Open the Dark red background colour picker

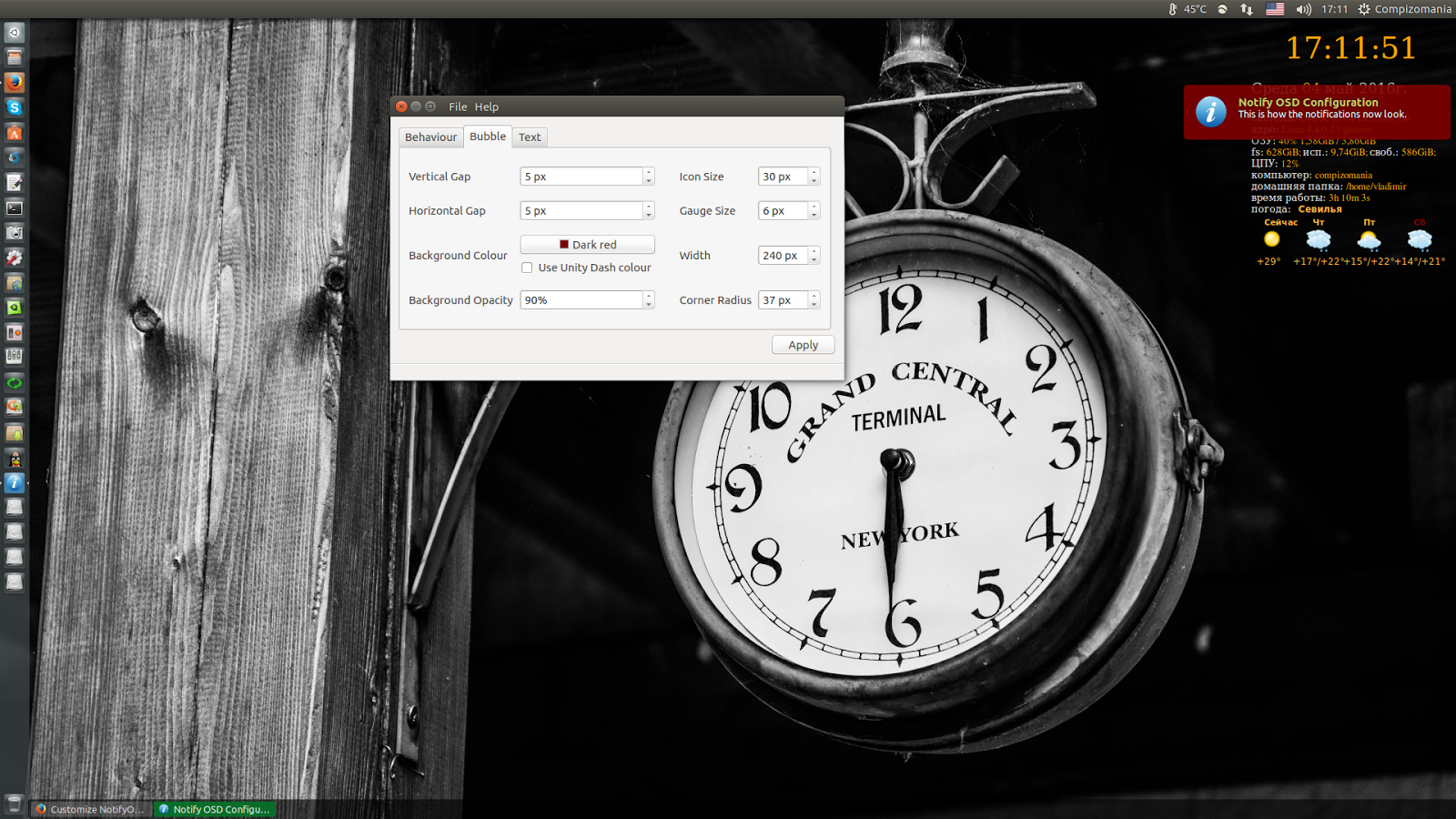click(587, 245)
